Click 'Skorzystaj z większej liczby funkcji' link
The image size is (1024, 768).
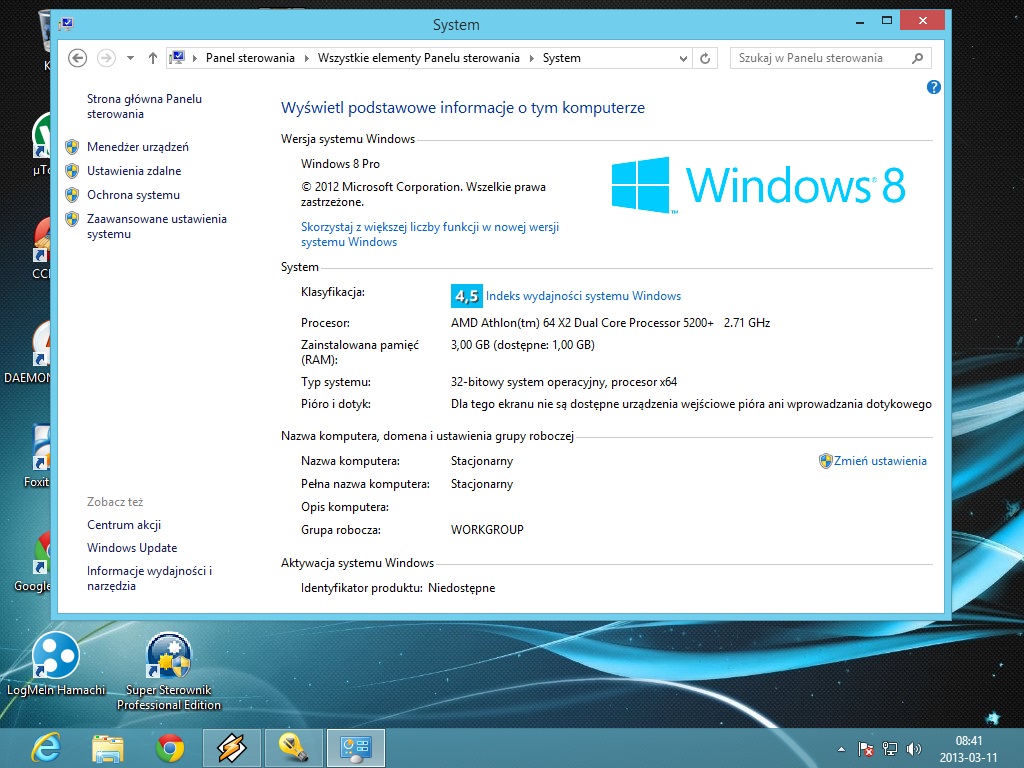tap(430, 234)
